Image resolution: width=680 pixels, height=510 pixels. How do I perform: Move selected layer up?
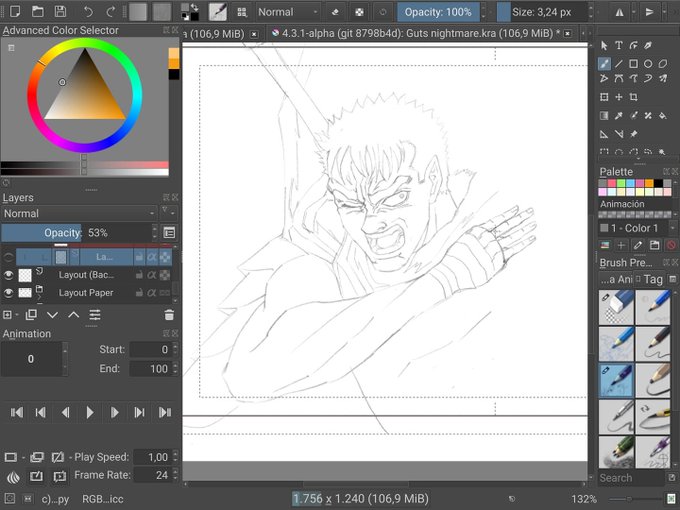pyautogui.click(x=74, y=315)
